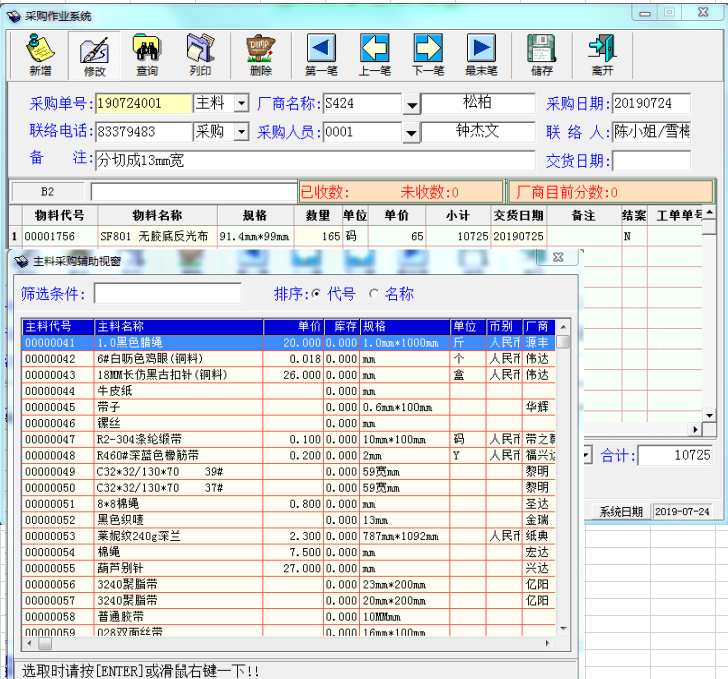Expand the 主料 type dropdown
Screen dimensions: 728x679
point(241,104)
